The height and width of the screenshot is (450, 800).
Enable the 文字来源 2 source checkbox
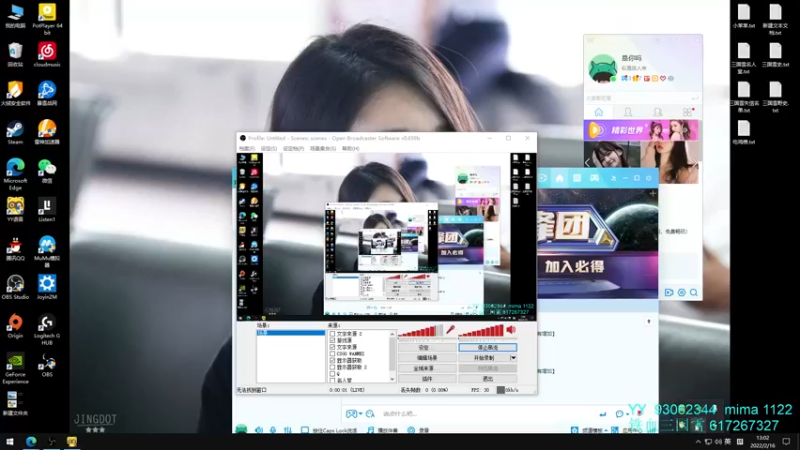332,334
